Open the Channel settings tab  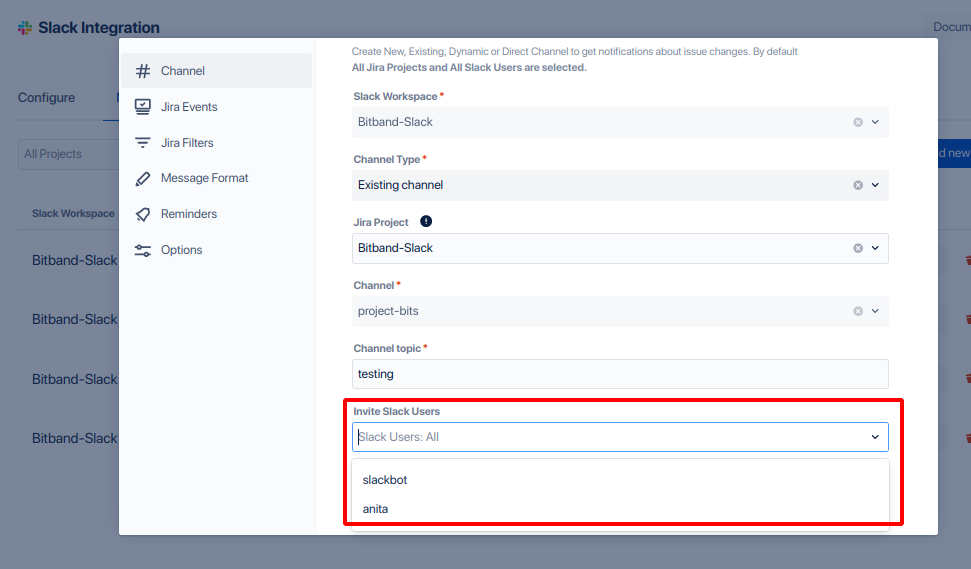217,71
